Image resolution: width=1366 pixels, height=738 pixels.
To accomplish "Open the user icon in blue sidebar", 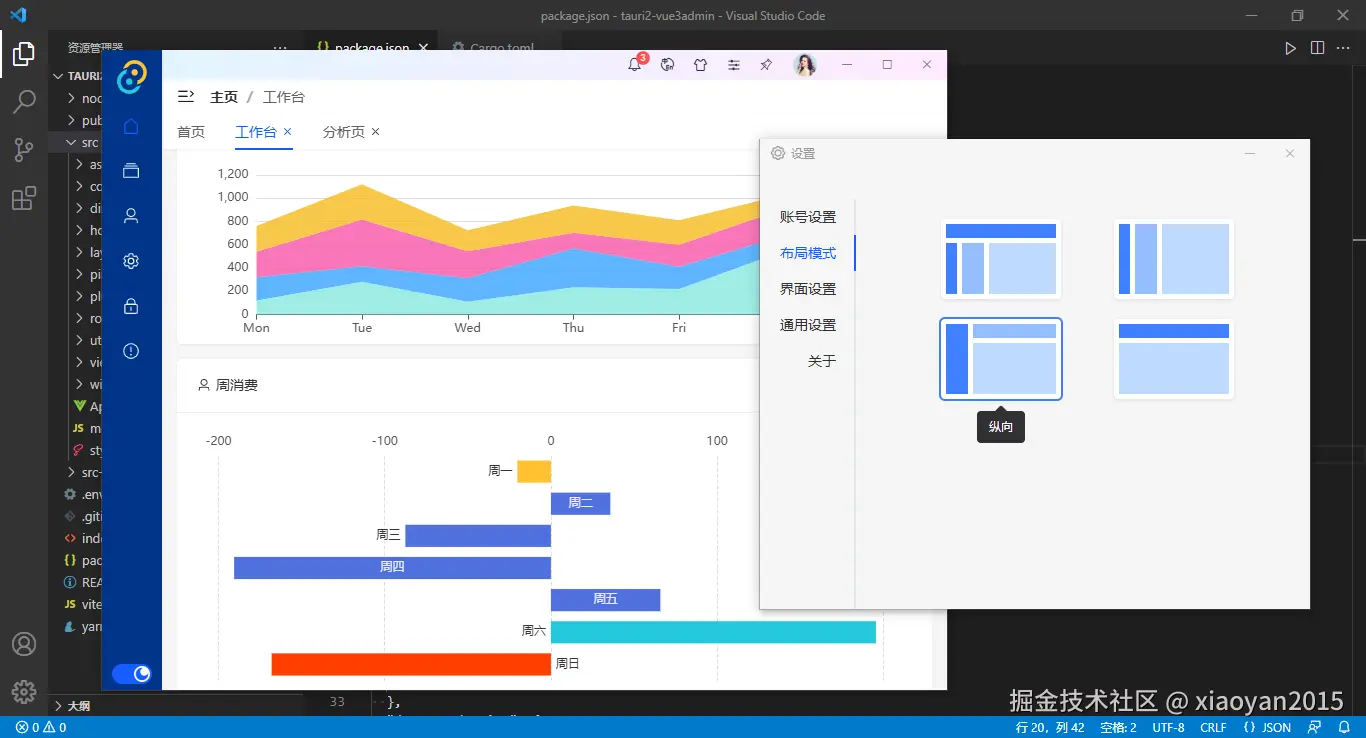I will click(x=131, y=216).
